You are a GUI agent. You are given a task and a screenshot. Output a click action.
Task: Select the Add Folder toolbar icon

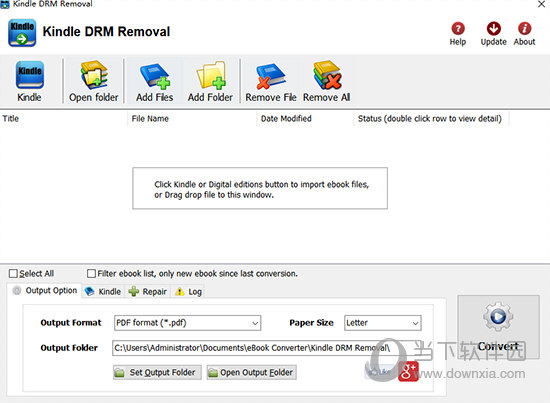[x=211, y=75]
